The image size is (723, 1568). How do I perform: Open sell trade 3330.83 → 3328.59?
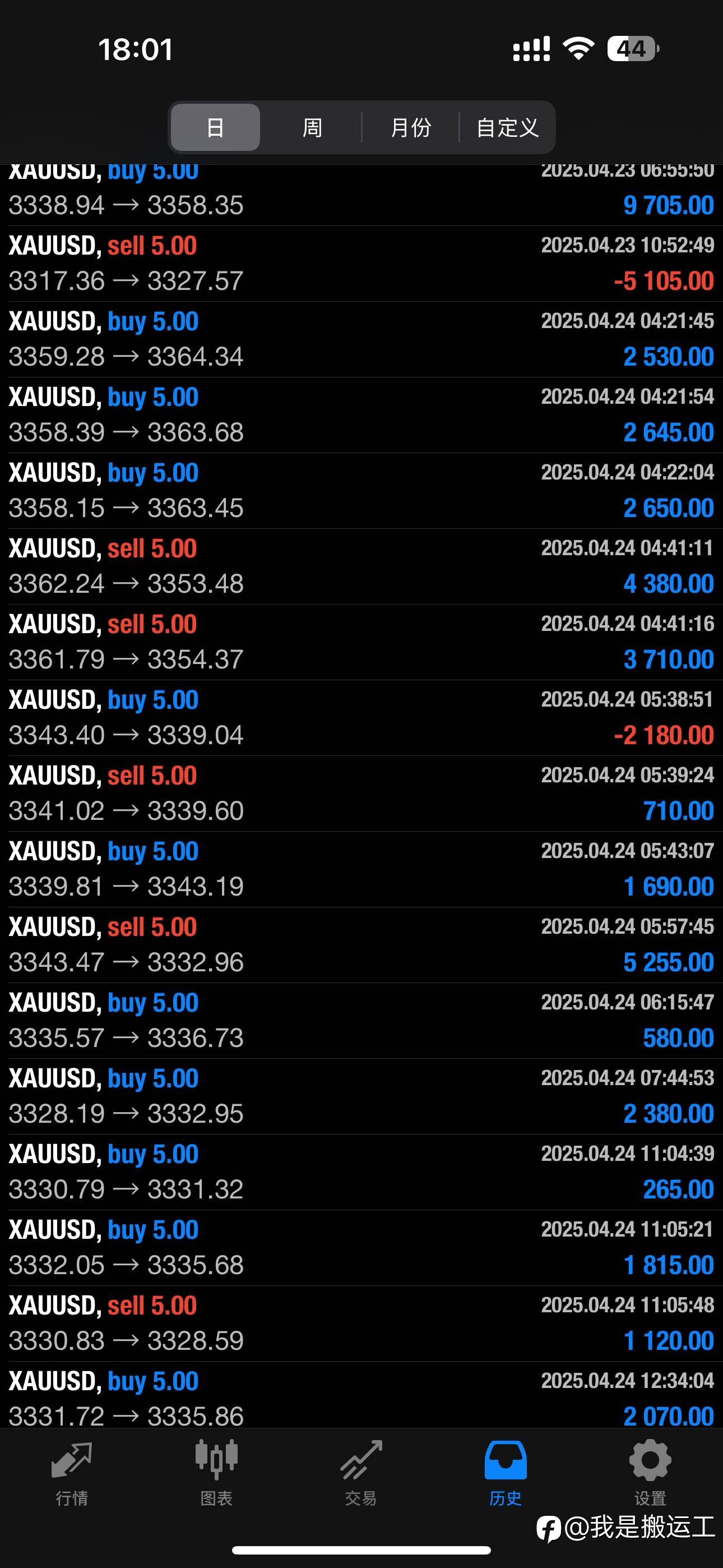coord(361,1323)
